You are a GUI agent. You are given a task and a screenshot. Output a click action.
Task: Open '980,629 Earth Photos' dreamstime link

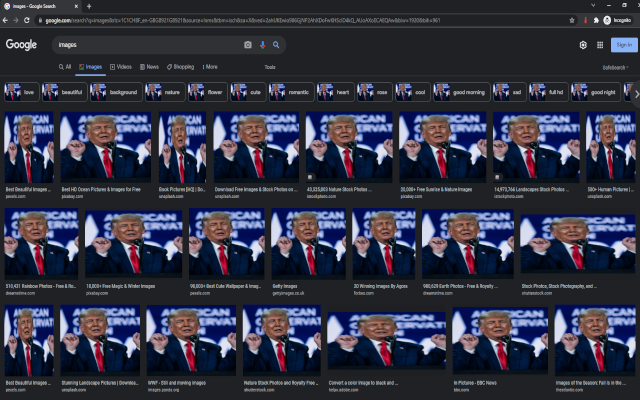(460, 286)
